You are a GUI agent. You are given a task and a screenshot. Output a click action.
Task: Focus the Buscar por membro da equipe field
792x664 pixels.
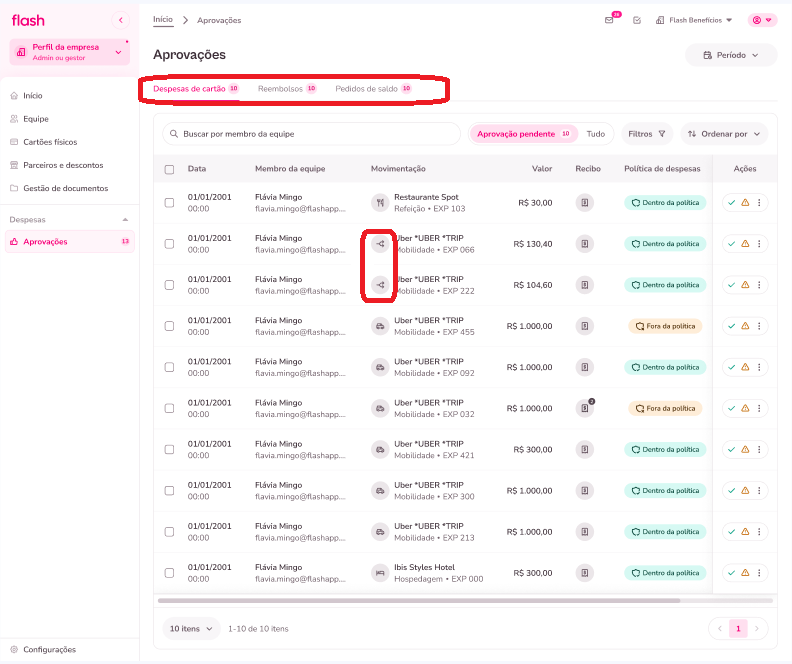tap(311, 134)
